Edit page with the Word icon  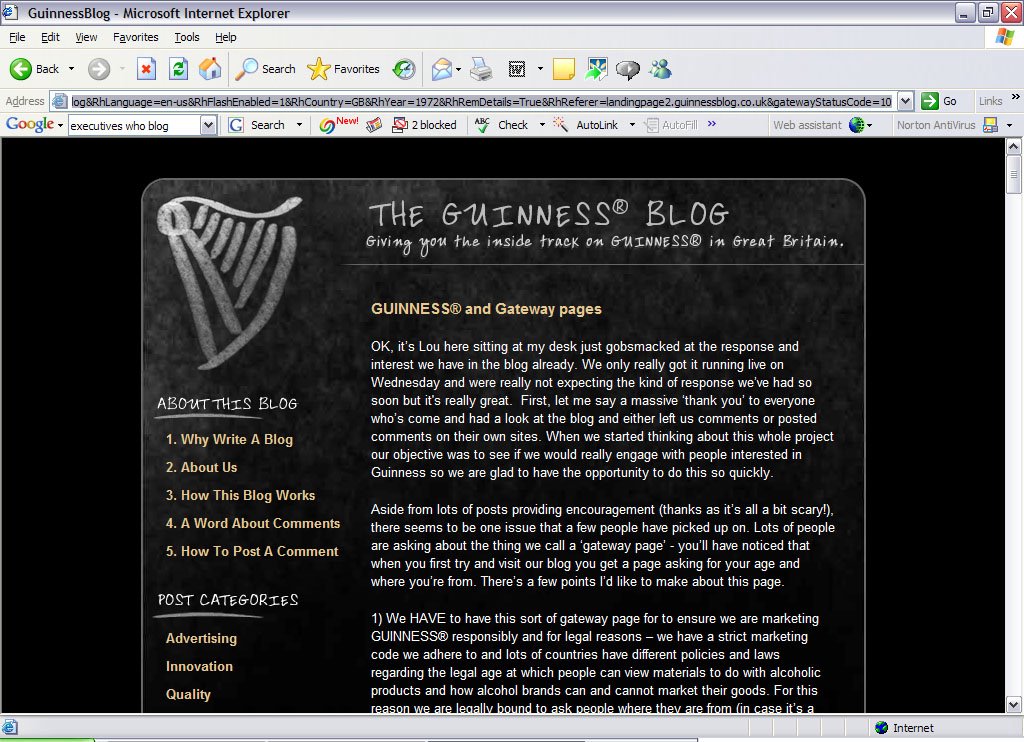click(517, 69)
